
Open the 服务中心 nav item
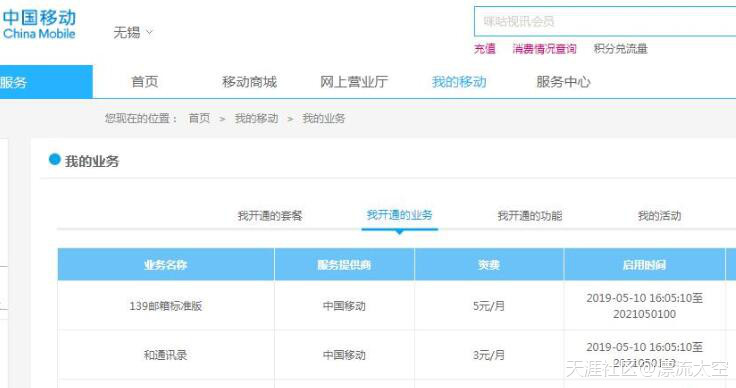click(x=563, y=82)
